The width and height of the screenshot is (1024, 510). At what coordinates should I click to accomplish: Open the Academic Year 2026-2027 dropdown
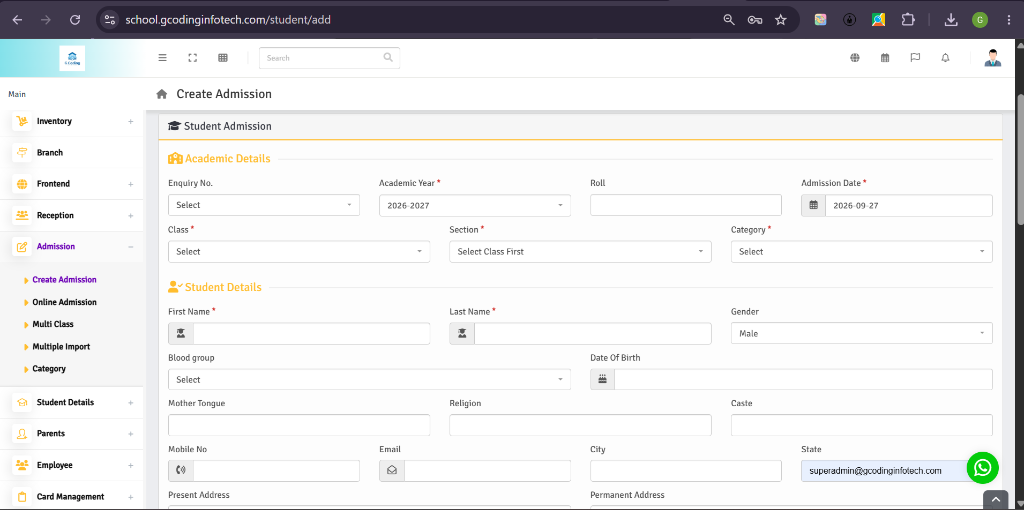tap(475, 205)
